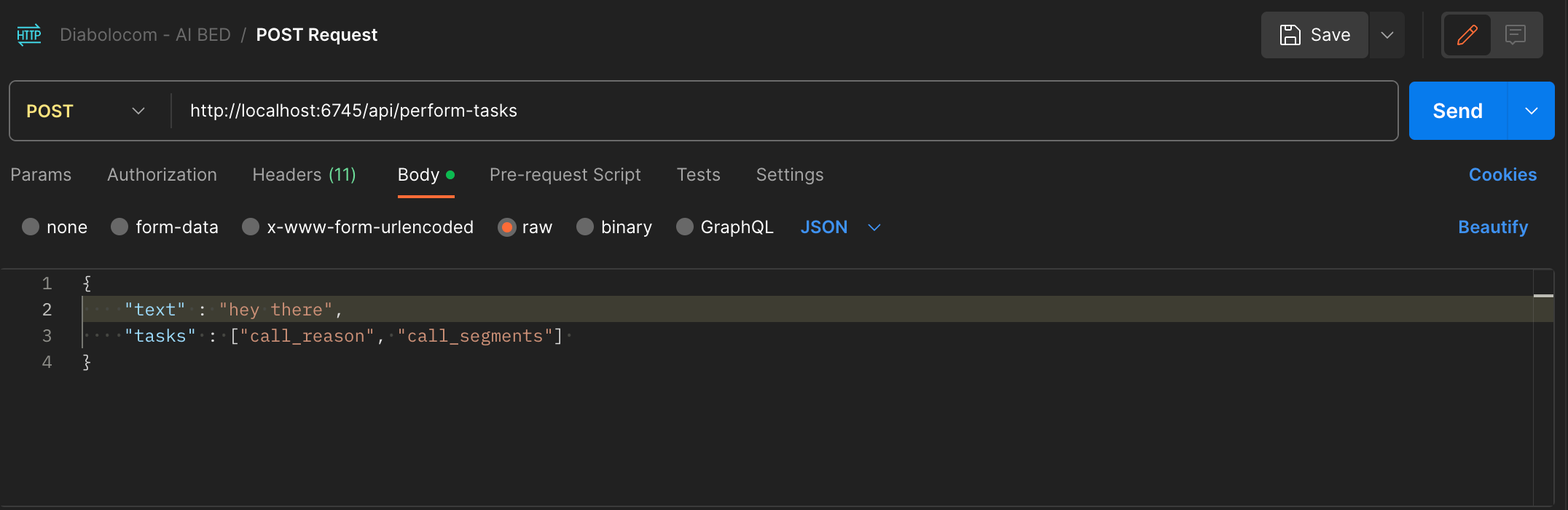Viewport: 1568px width, 510px height.
Task: Expand the Save options dropdown arrow
Action: point(1387,35)
